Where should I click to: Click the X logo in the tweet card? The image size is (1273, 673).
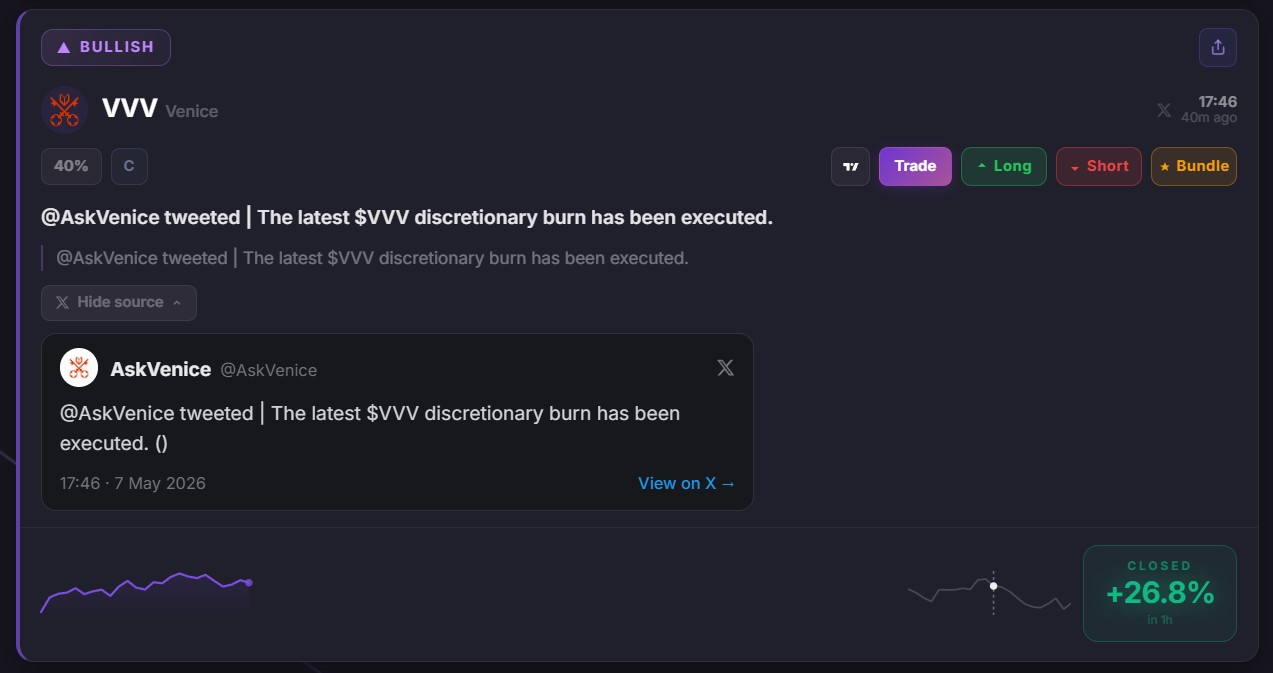[726, 368]
